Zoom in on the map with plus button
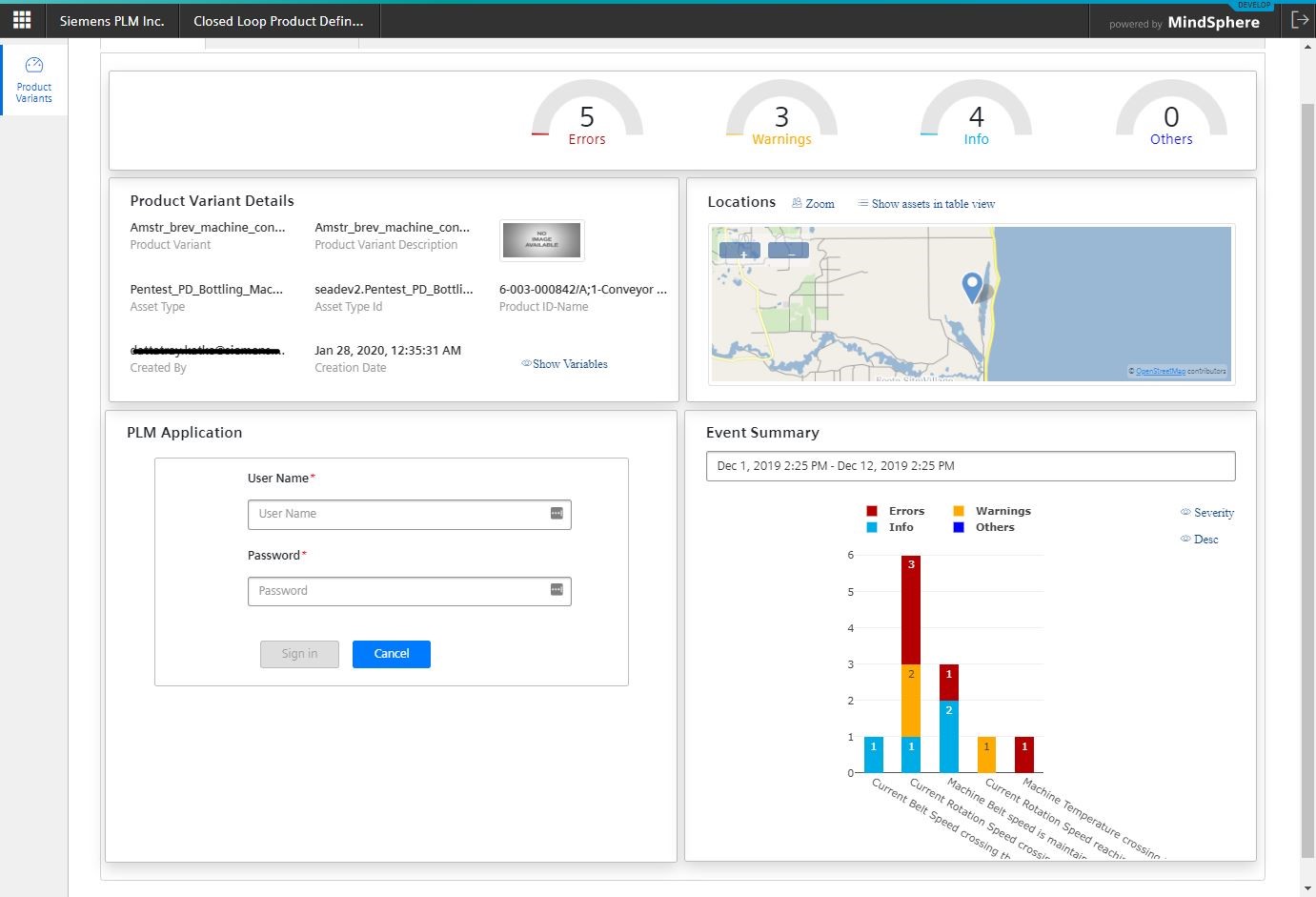 point(740,252)
